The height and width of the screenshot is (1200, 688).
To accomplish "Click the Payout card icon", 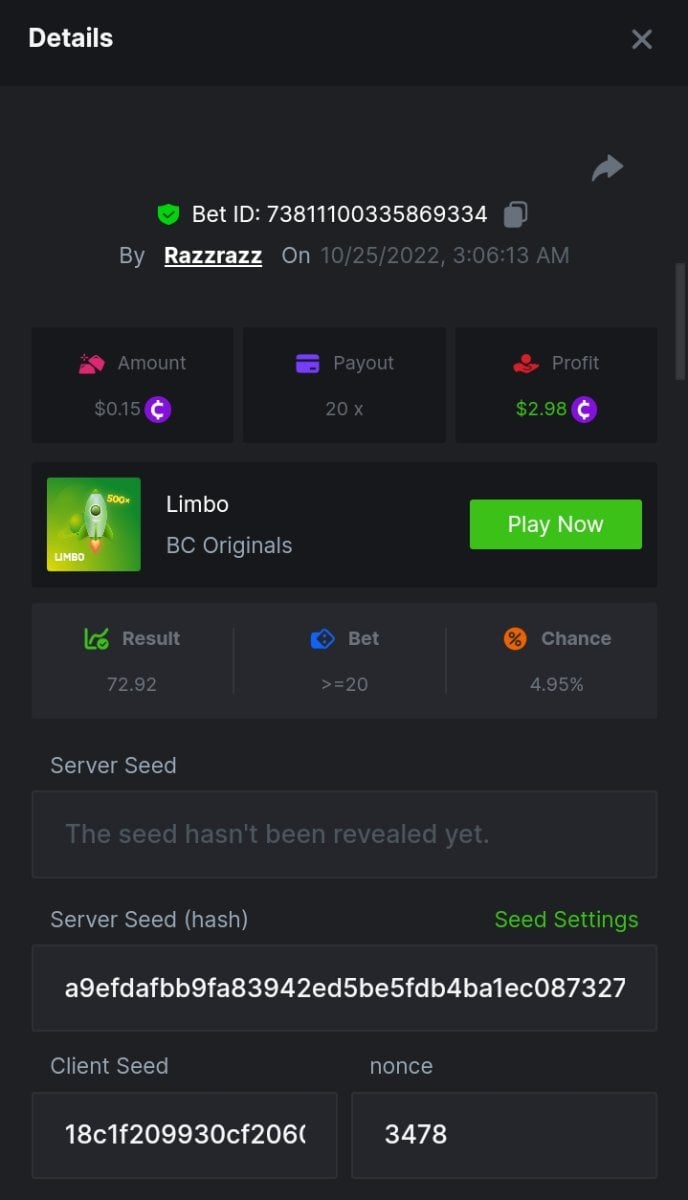I will [308, 364].
